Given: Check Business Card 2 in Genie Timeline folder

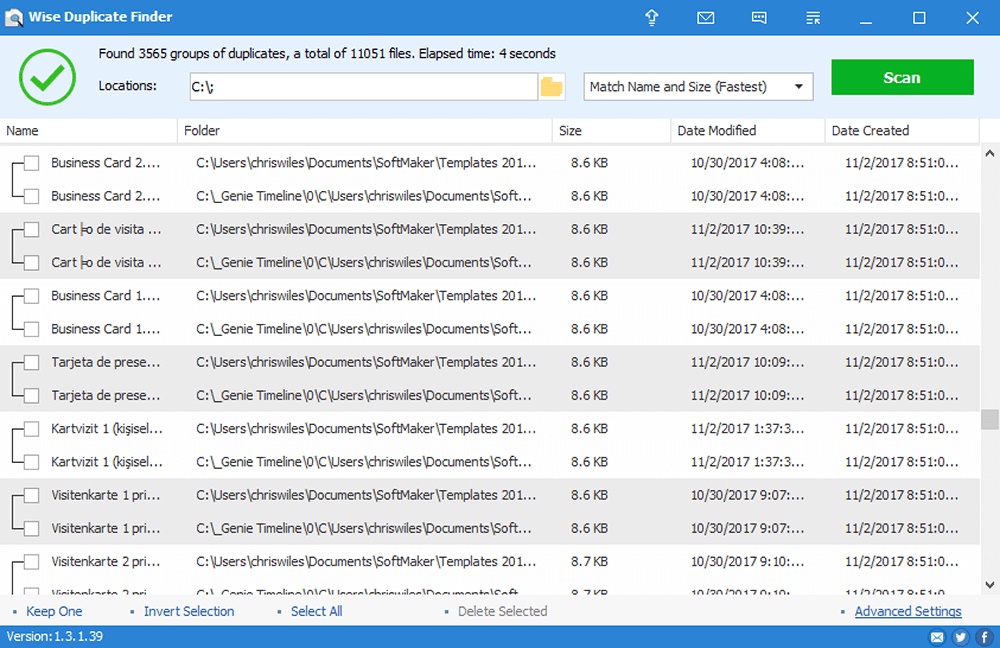Looking at the screenshot, I should click(31, 196).
